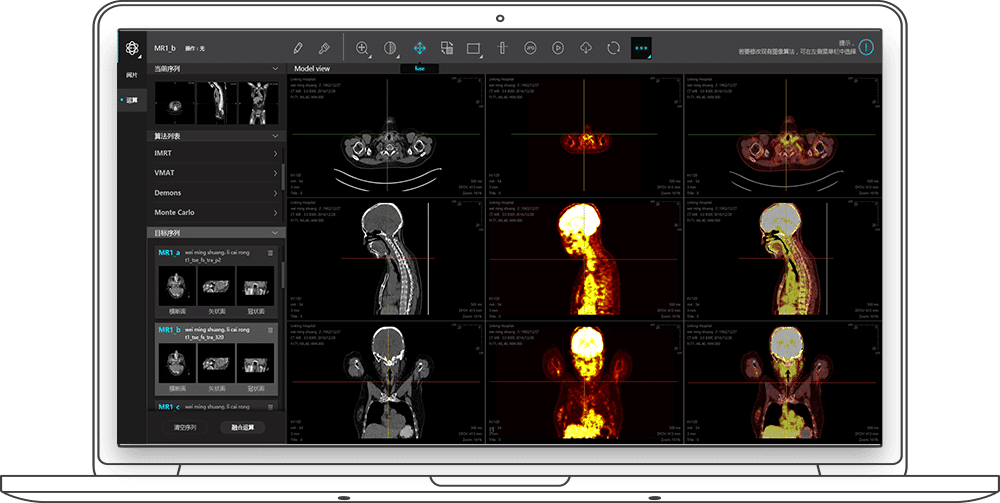Open the more options ellipsis menu
This screenshot has height=503, width=1000.
[x=641, y=48]
